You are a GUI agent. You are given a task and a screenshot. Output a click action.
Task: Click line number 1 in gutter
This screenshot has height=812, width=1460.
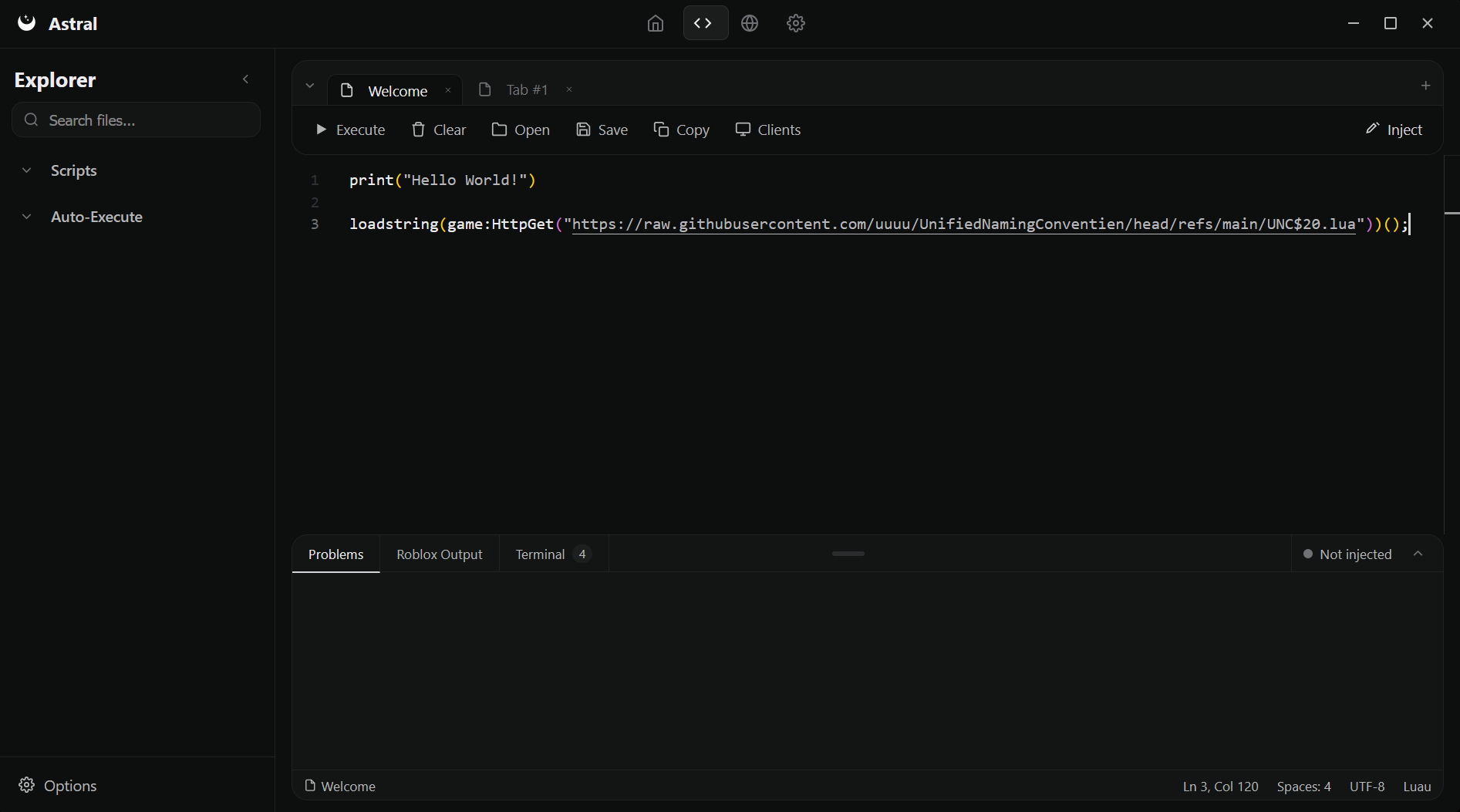click(x=315, y=180)
